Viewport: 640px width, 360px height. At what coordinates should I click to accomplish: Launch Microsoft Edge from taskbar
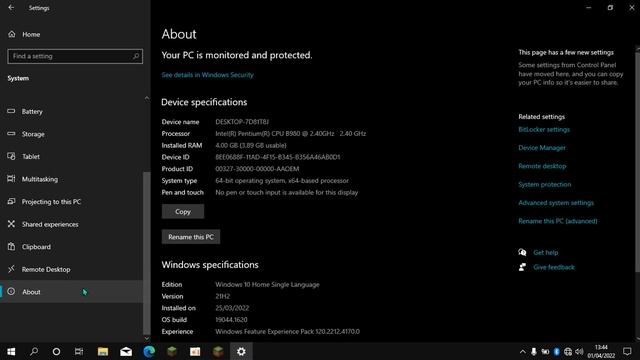(x=149, y=351)
